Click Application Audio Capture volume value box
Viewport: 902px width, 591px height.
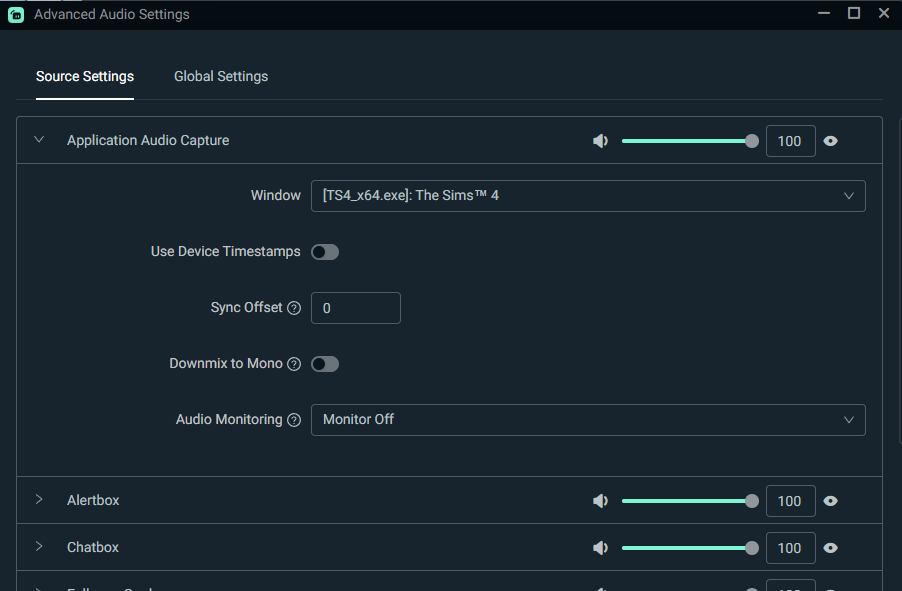[790, 141]
